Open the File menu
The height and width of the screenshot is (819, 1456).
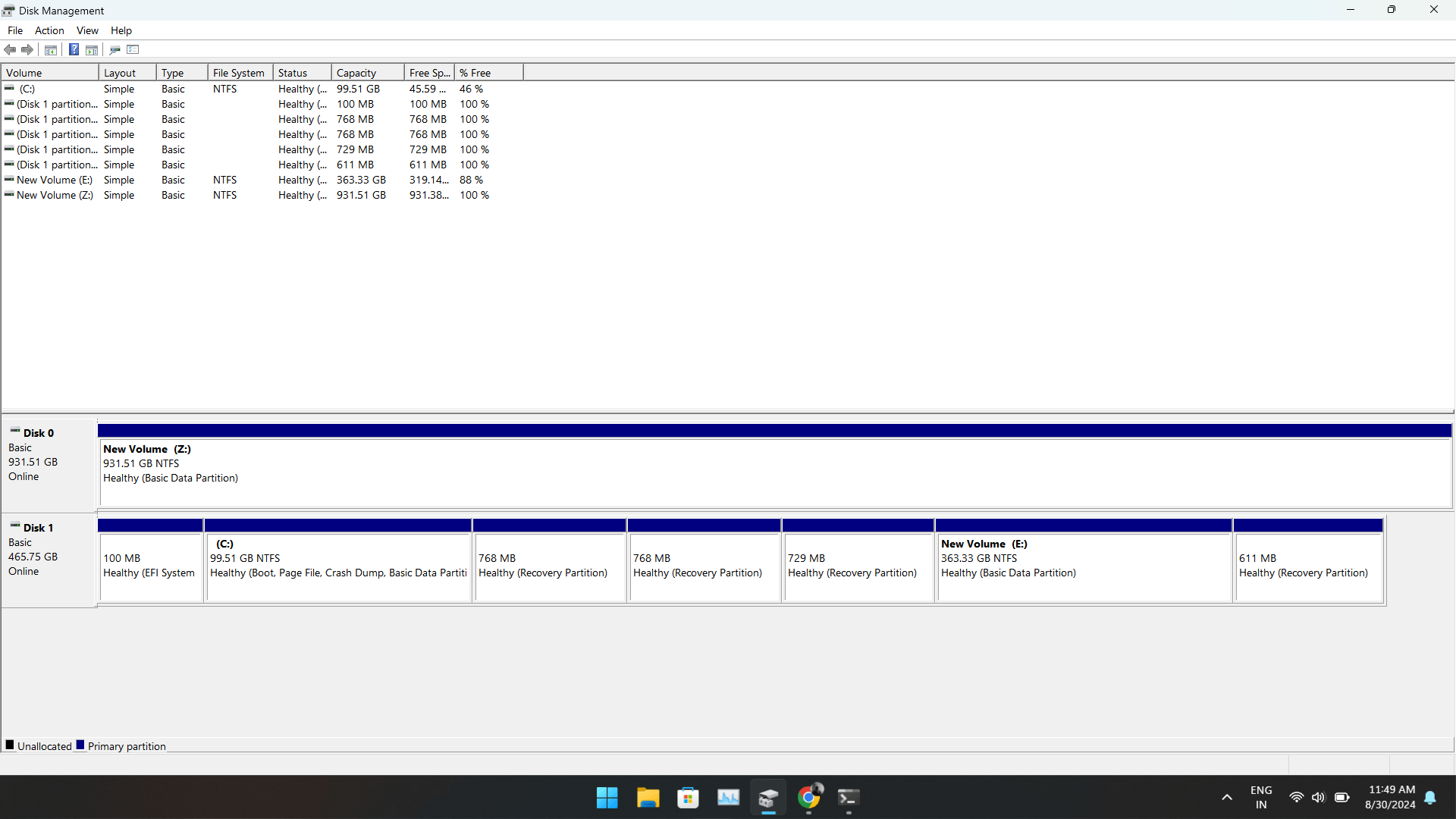pos(14,30)
